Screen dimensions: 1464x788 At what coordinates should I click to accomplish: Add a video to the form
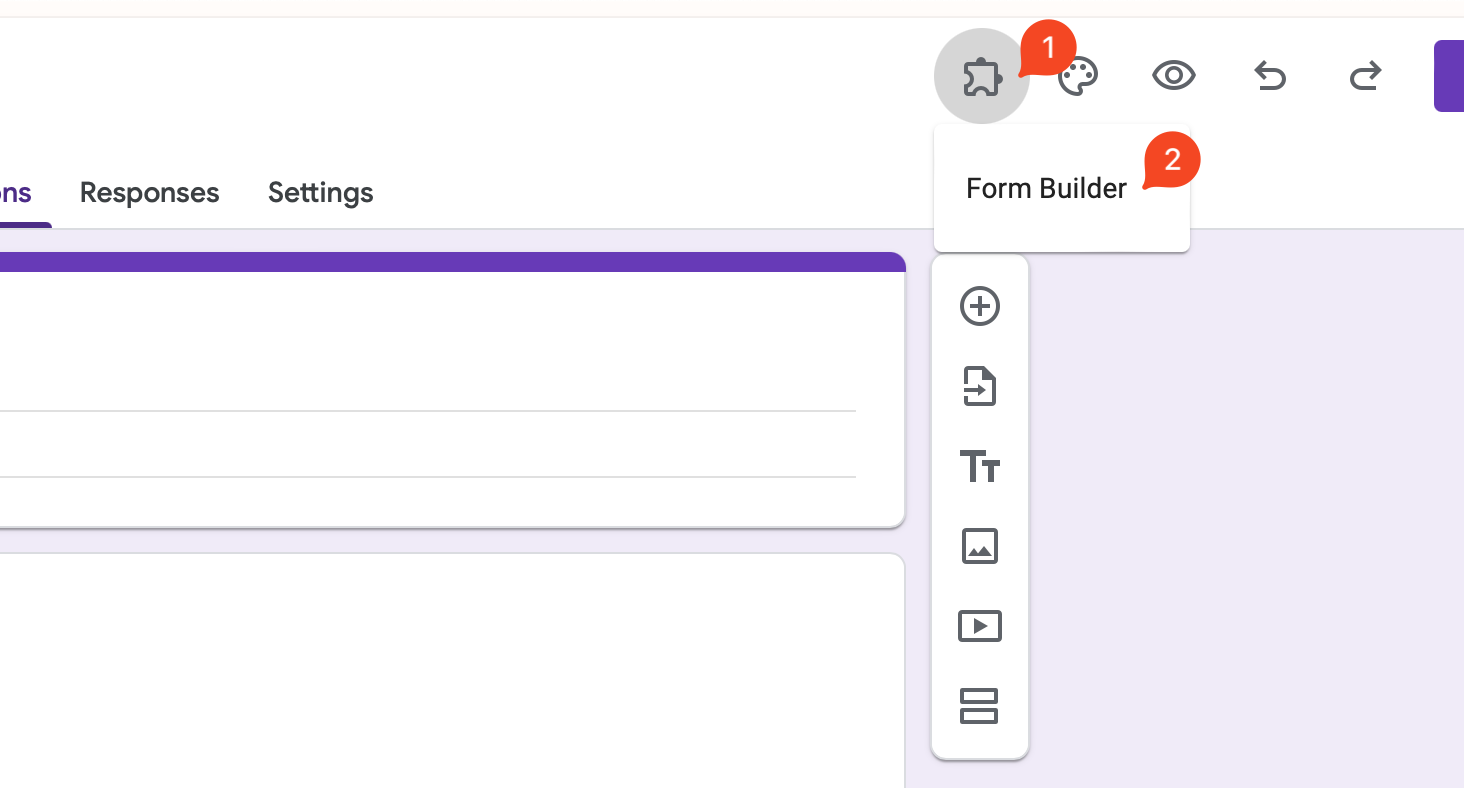[979, 626]
